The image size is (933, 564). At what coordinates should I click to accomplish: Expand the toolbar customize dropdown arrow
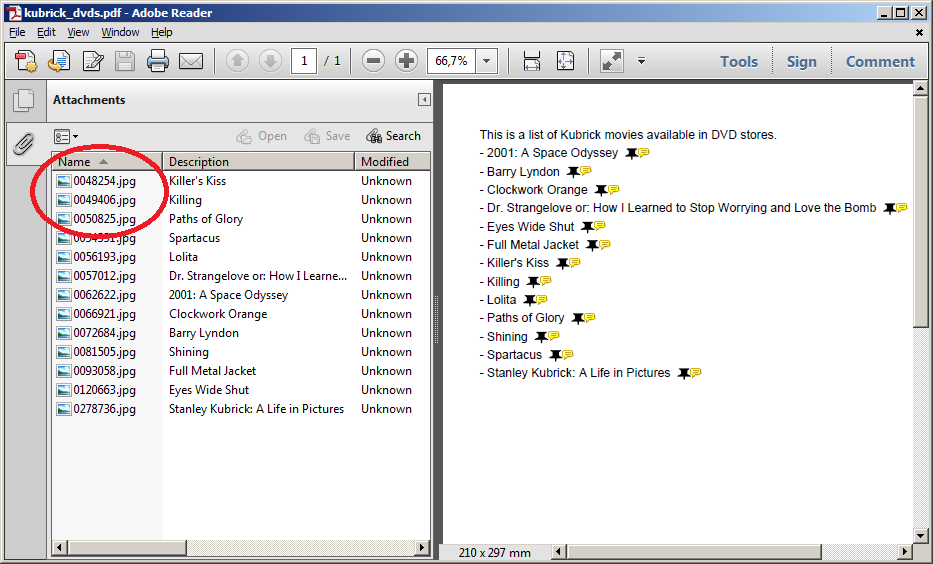pyautogui.click(x=641, y=61)
